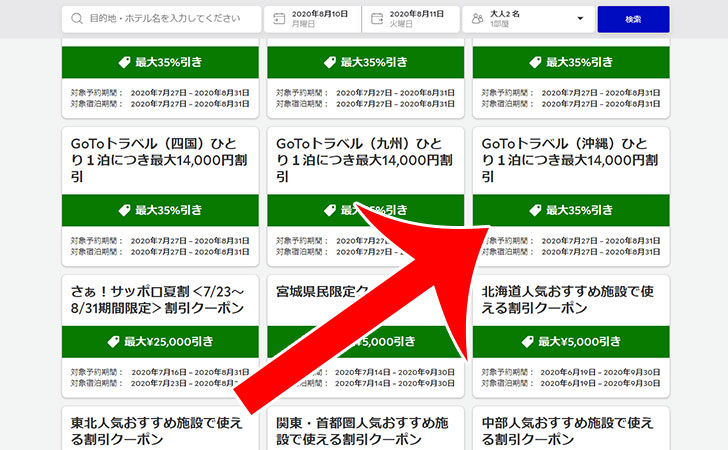This screenshot has width=728, height=450.
Task: Click the tag icon on the 北海道 card banner
Action: [527, 342]
